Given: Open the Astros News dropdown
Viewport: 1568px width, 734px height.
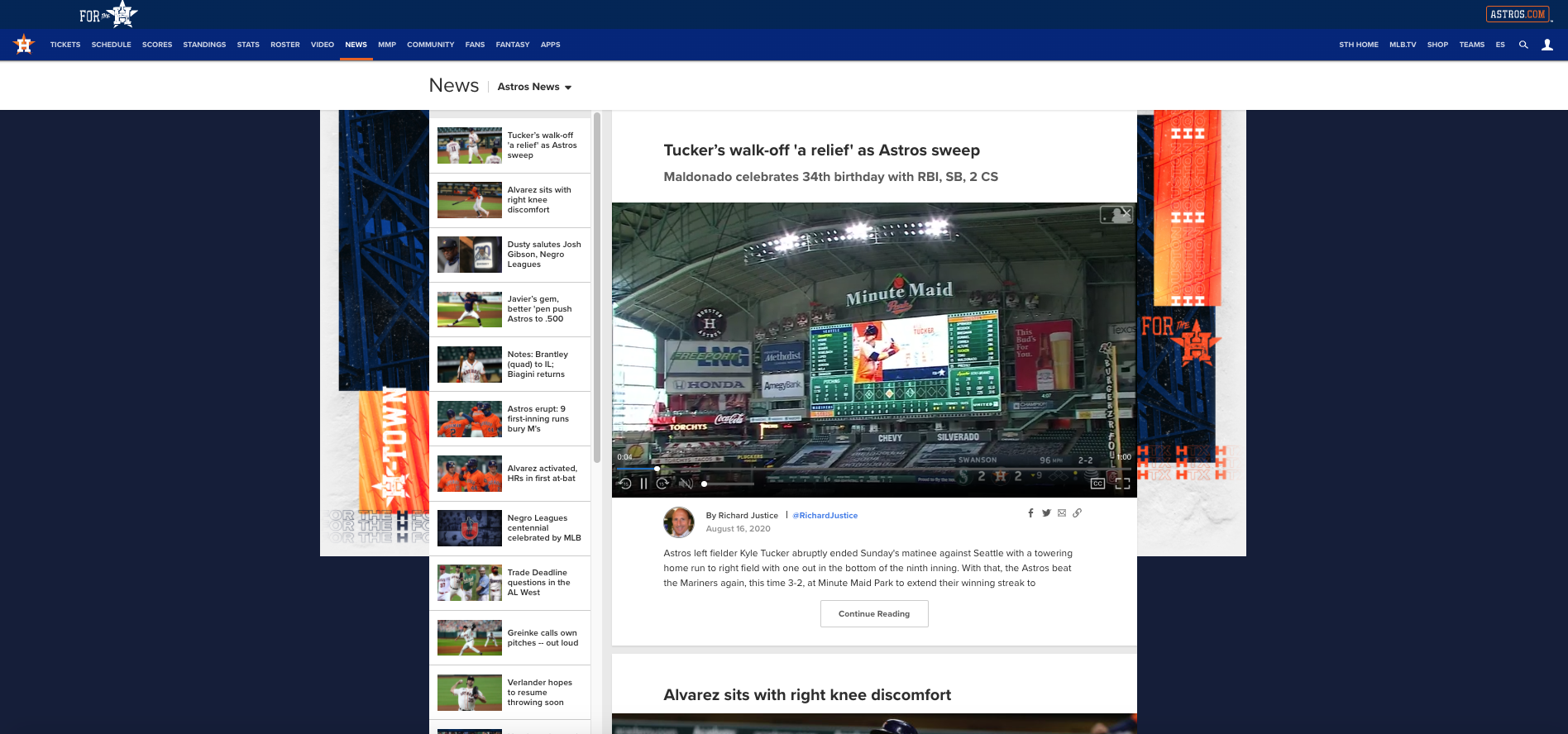Looking at the screenshot, I should [534, 87].
